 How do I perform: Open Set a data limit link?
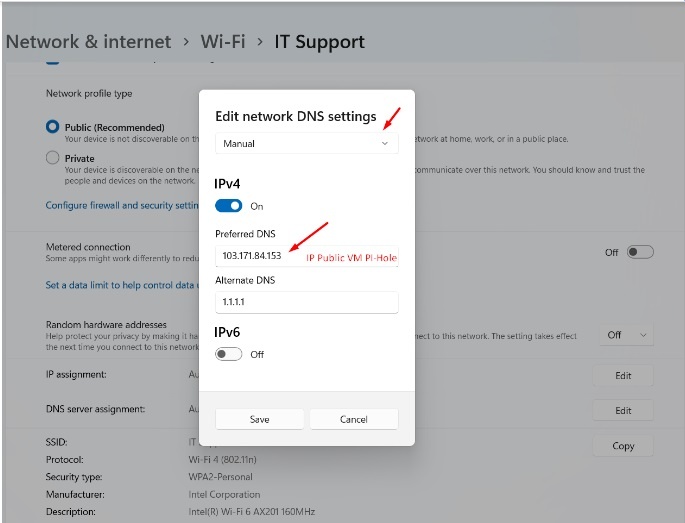120,285
